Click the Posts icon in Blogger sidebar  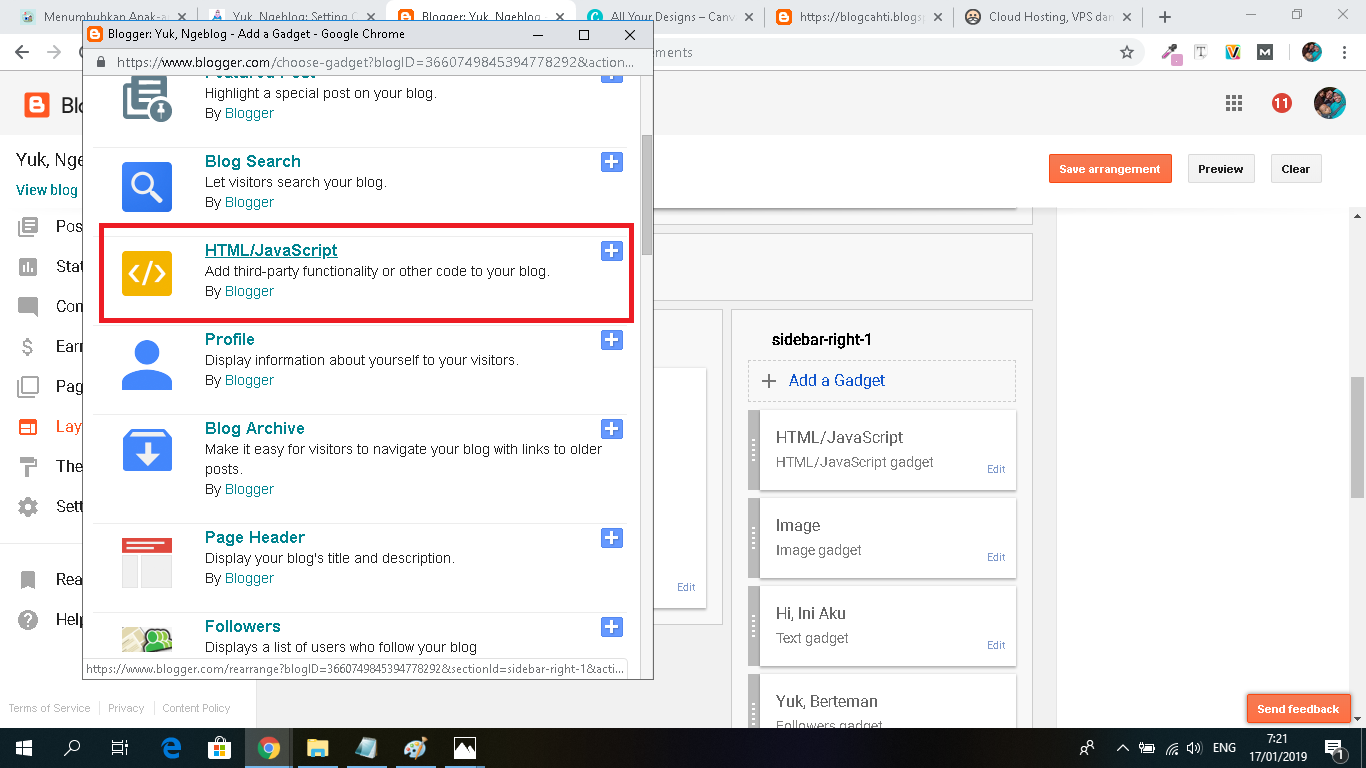click(28, 227)
